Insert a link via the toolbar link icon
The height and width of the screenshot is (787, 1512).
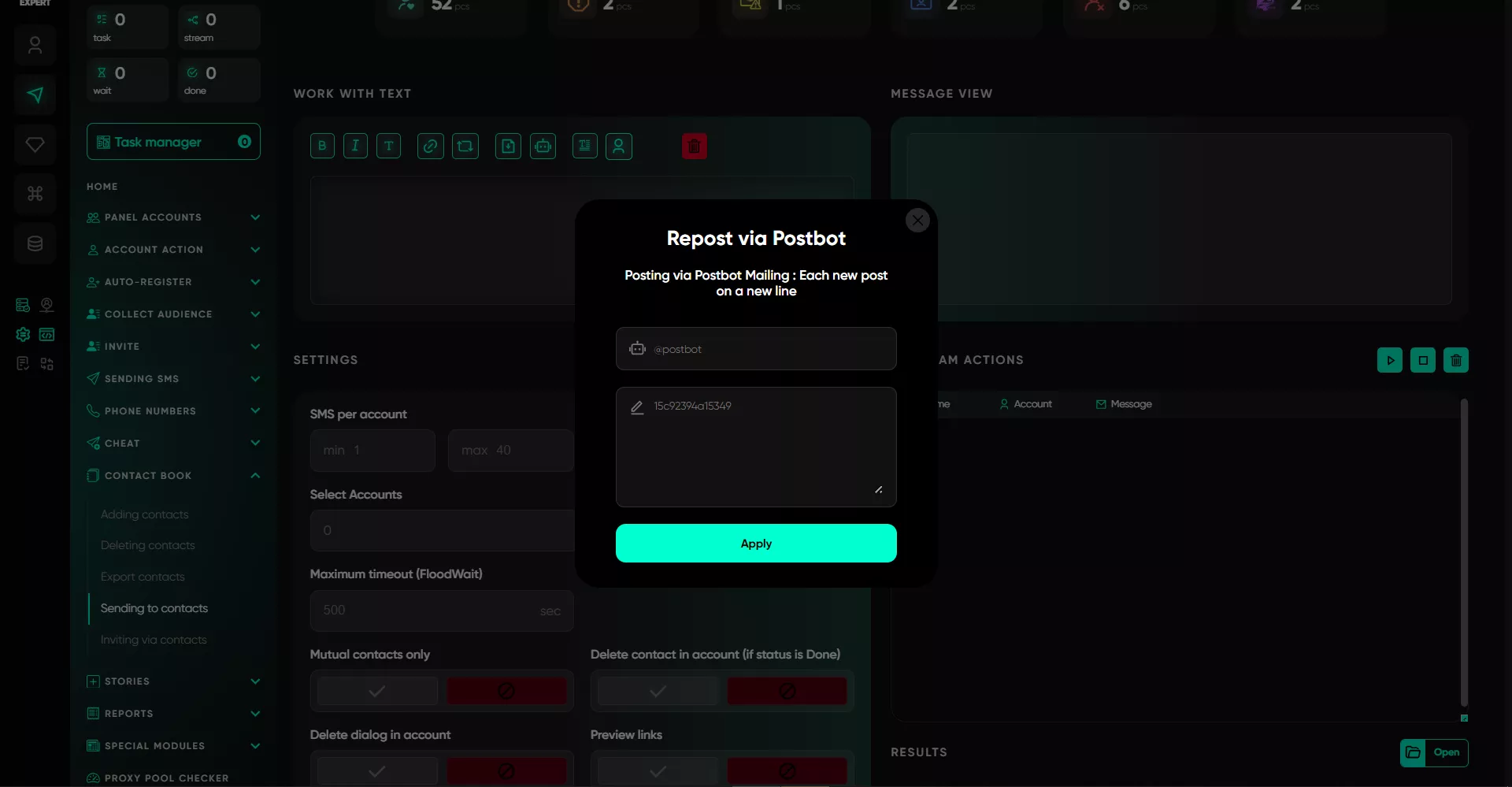430,146
